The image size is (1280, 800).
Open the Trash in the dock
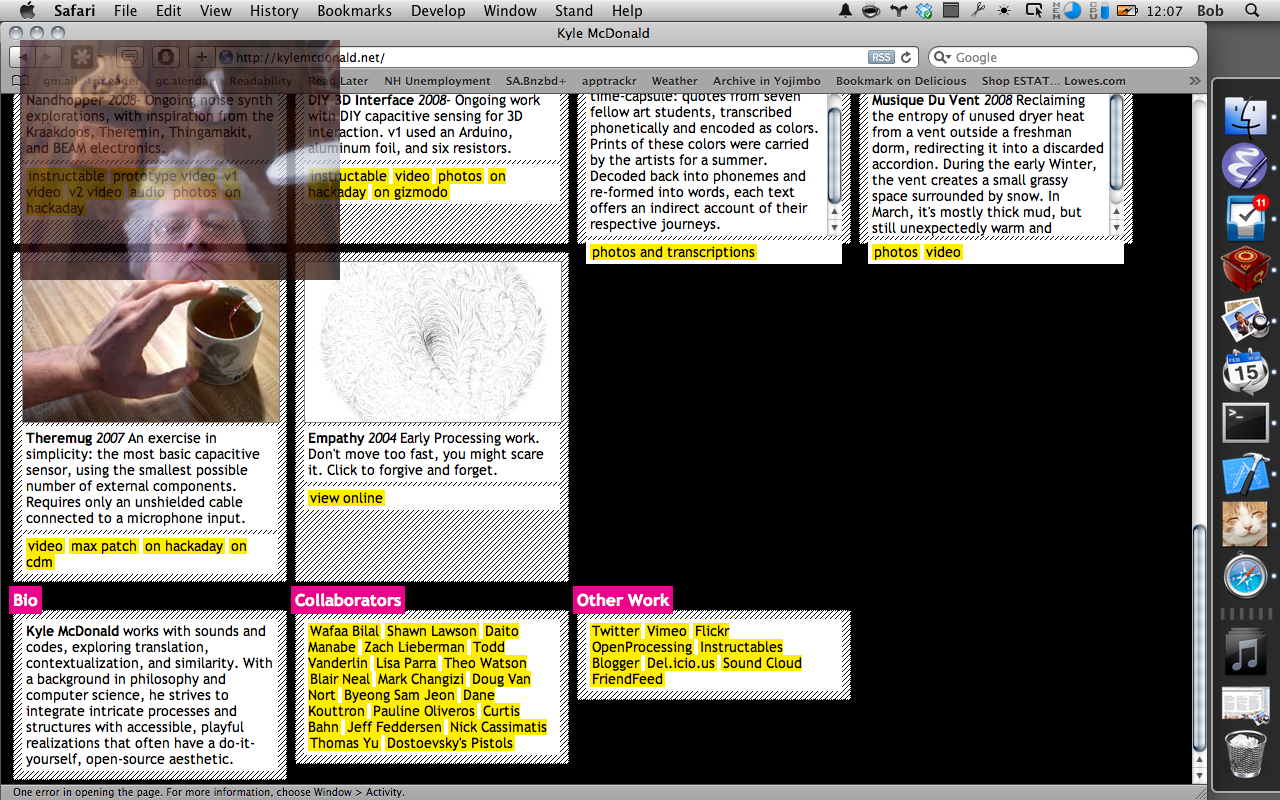point(1245,753)
